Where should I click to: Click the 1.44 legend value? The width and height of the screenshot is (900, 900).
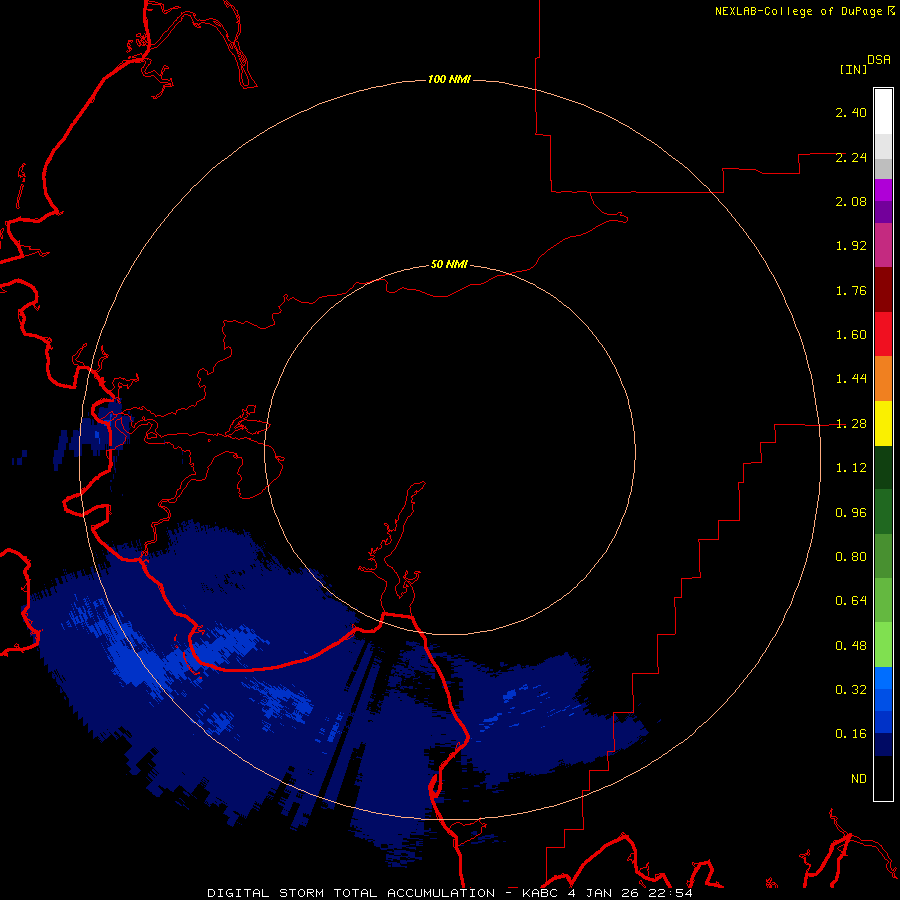[851, 379]
